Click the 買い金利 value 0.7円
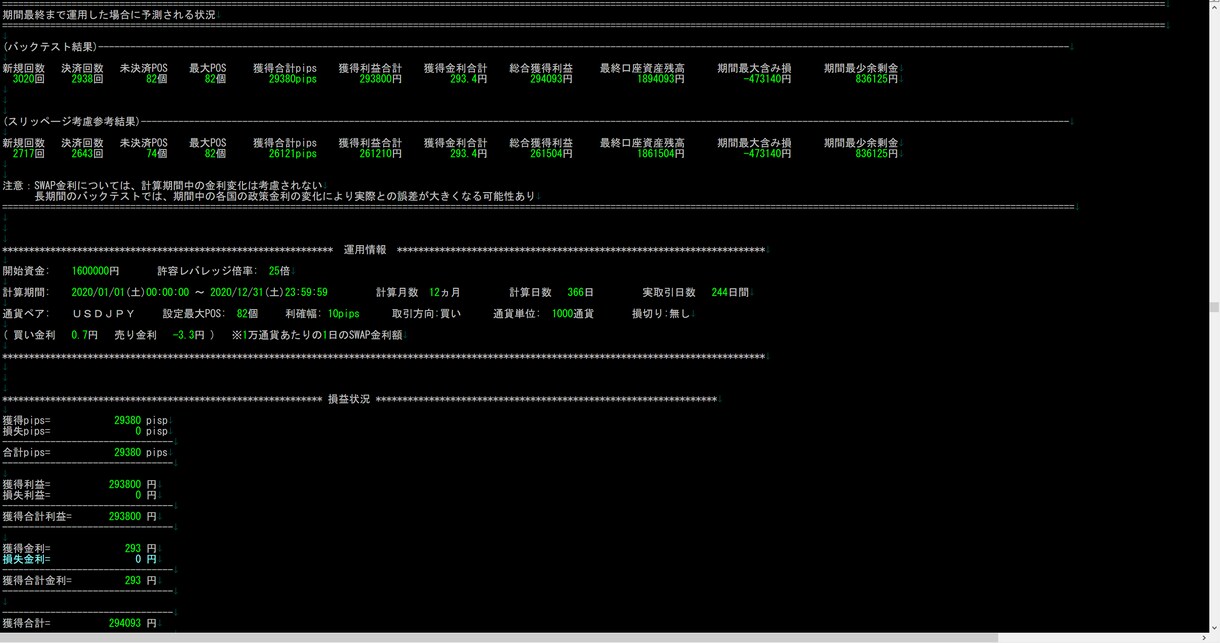 [x=84, y=335]
